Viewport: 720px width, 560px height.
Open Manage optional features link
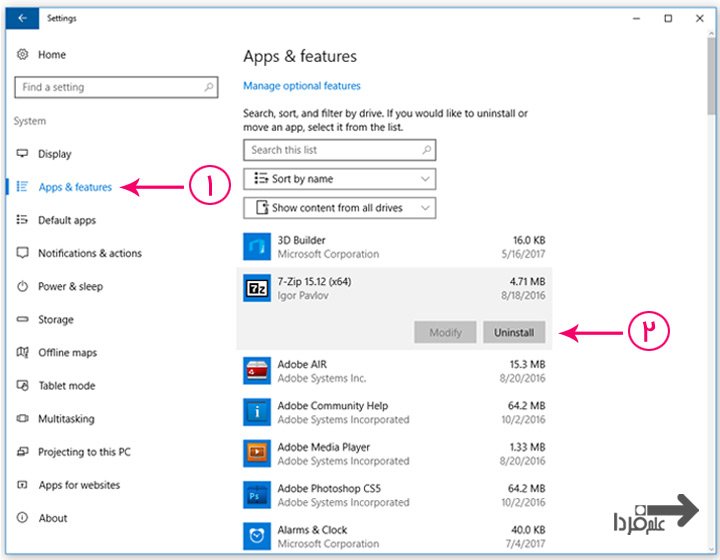point(302,86)
